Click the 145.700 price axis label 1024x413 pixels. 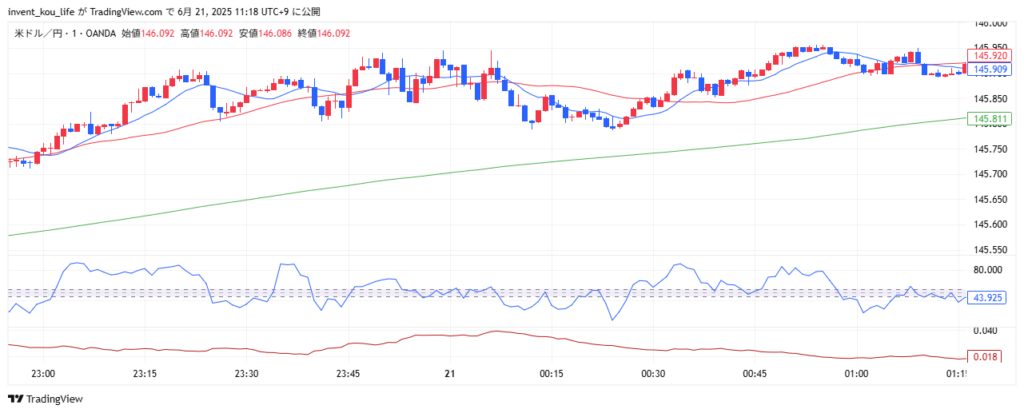[x=989, y=174]
